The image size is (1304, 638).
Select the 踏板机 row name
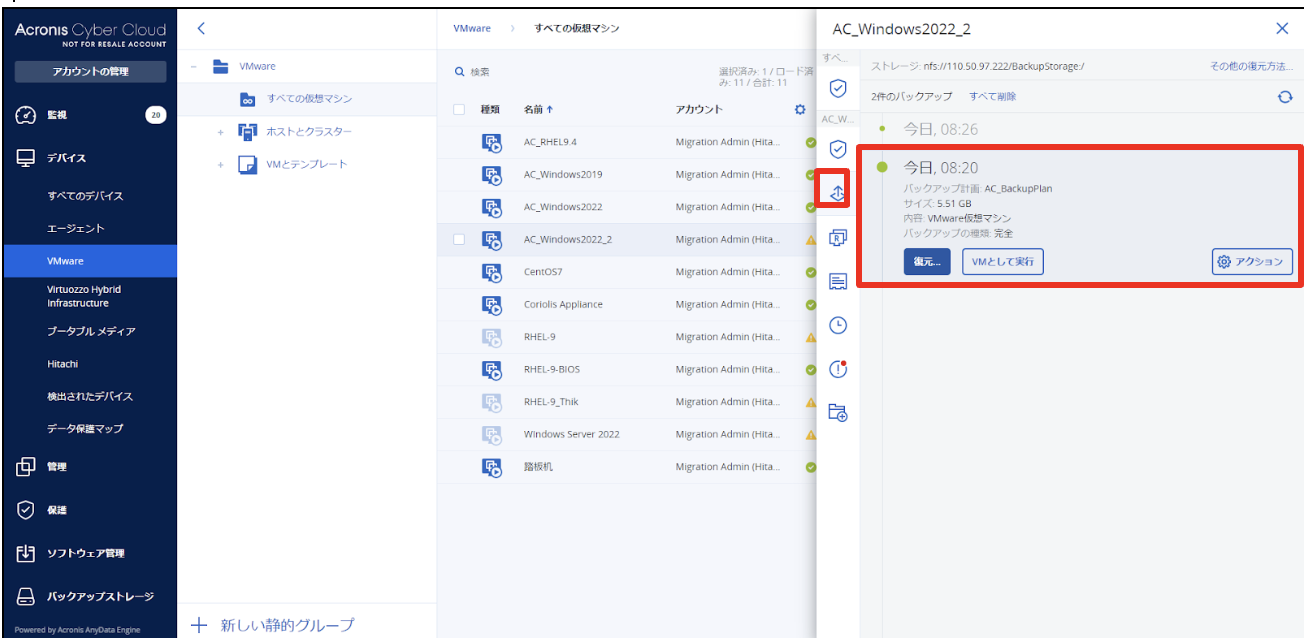538,467
